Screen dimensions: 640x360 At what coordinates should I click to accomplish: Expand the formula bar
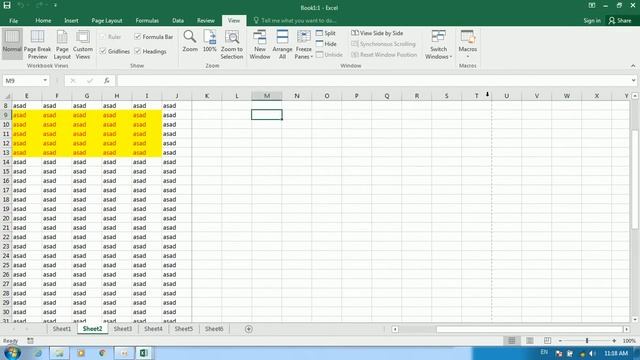(x=633, y=80)
